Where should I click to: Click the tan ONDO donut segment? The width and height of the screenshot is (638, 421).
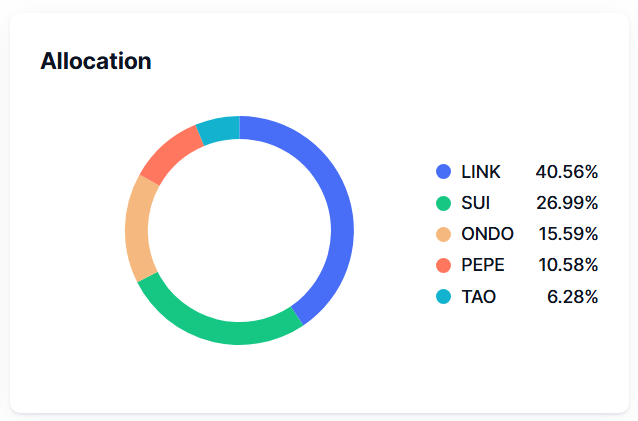coord(137,230)
